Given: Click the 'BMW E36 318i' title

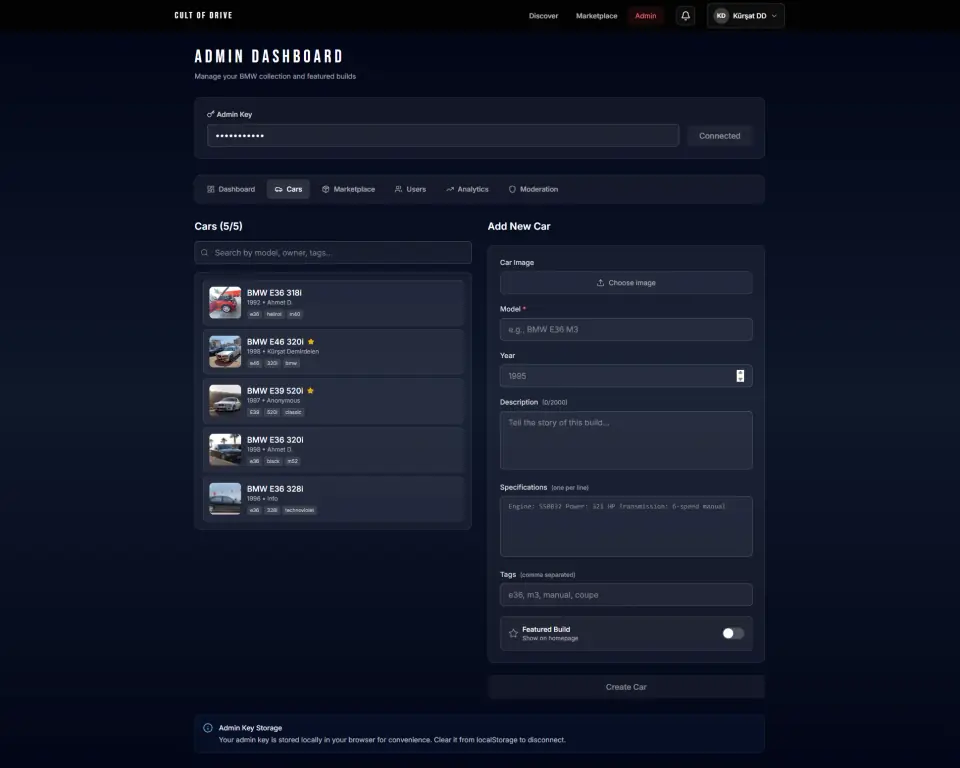Looking at the screenshot, I should point(274,293).
